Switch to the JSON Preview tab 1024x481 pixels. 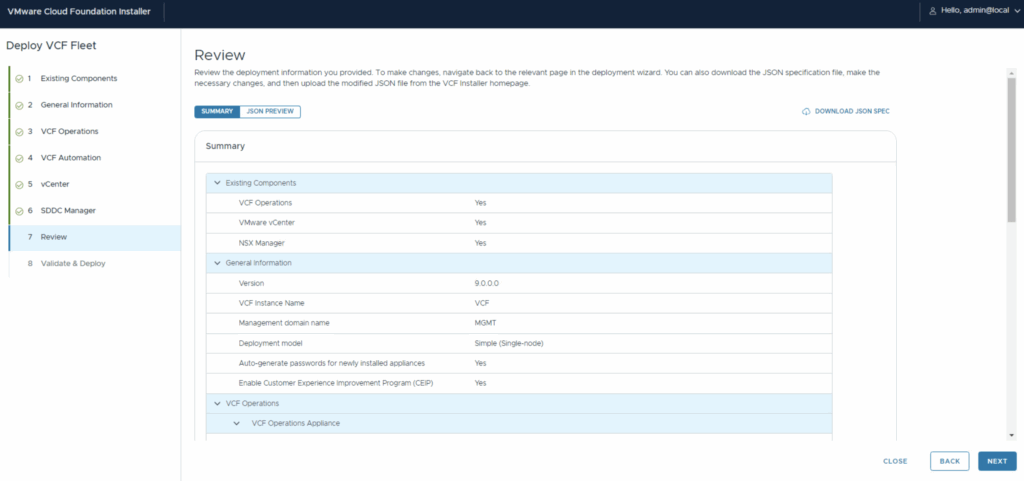[x=270, y=112]
